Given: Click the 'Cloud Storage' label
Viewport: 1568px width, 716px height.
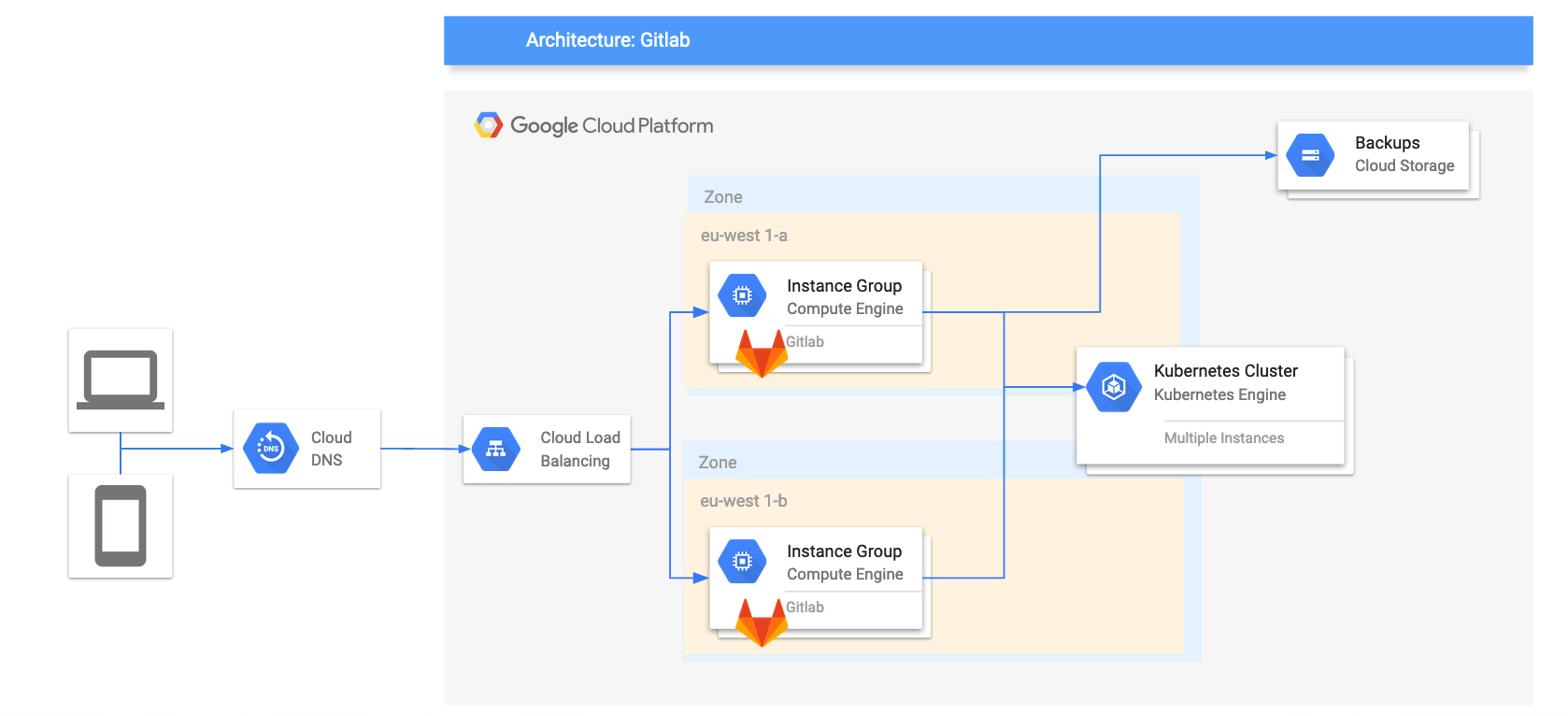Looking at the screenshot, I should coord(1404,165).
